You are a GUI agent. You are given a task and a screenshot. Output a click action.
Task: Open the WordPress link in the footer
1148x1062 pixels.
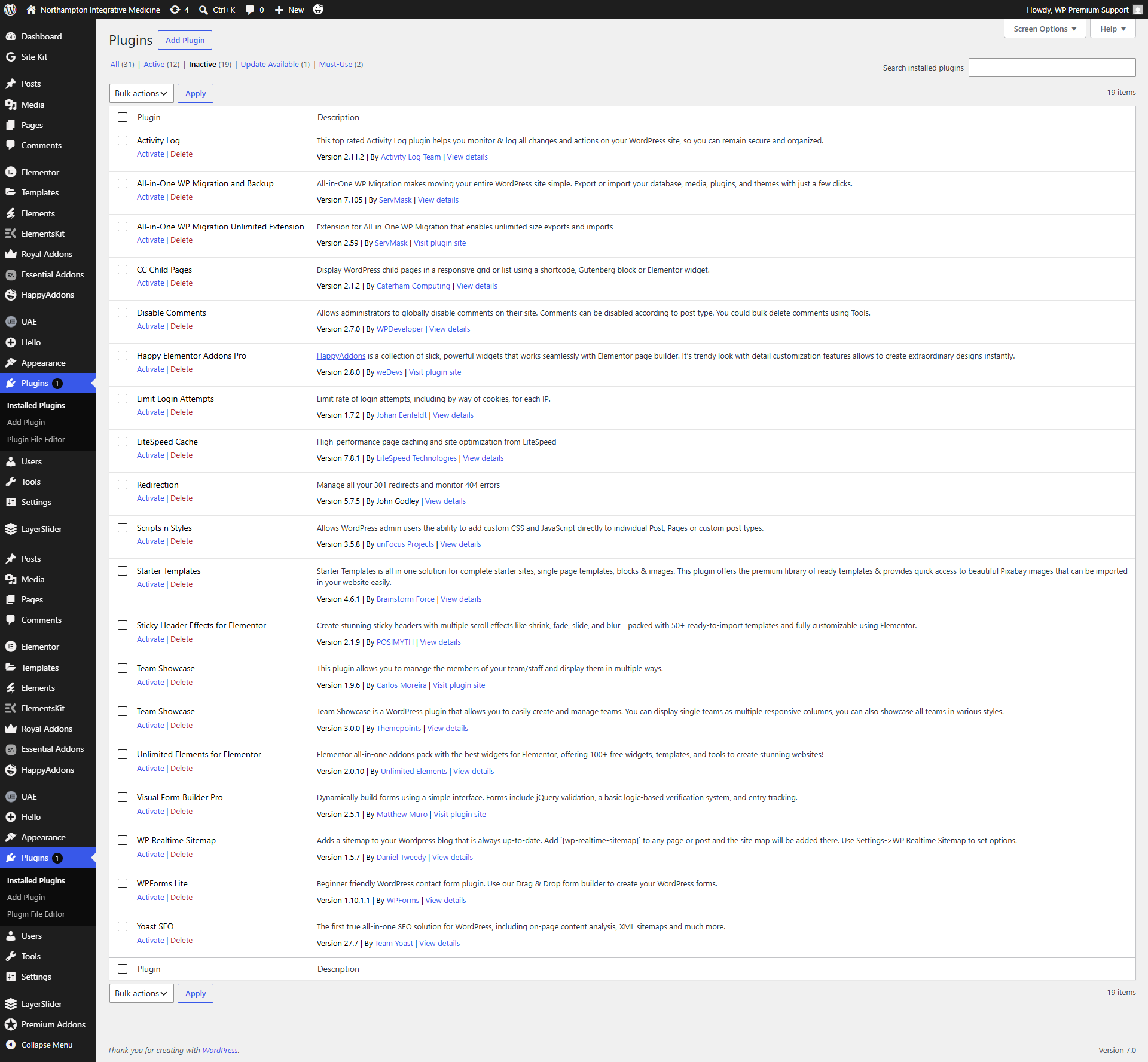[x=220, y=1050]
